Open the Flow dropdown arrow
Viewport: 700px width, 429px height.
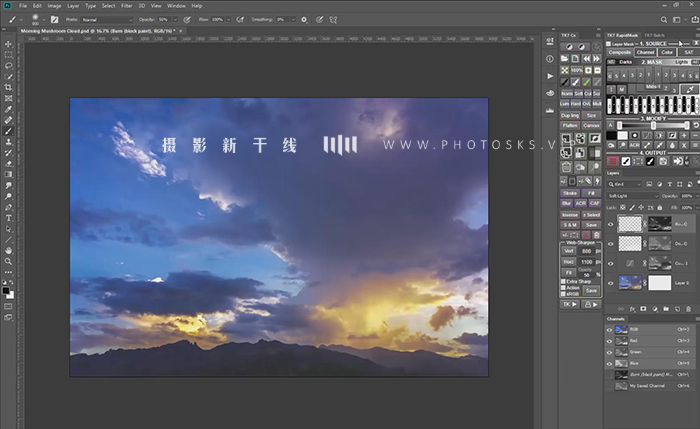229,20
